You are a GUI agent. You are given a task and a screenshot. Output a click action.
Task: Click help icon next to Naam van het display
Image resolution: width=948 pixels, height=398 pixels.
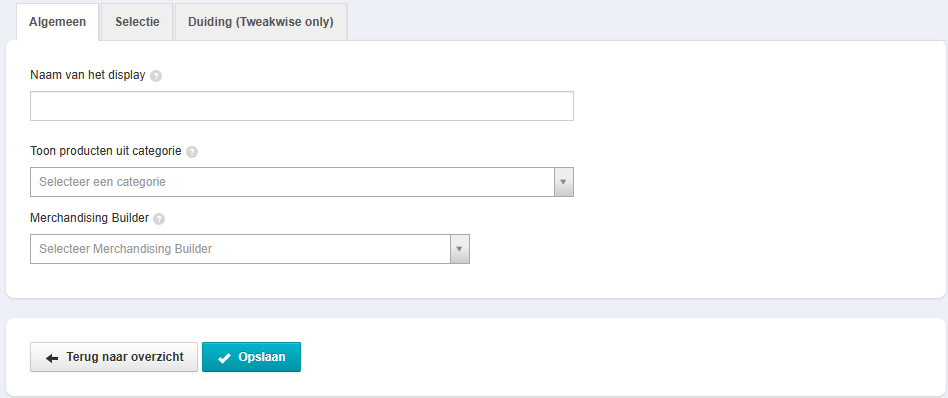156,76
